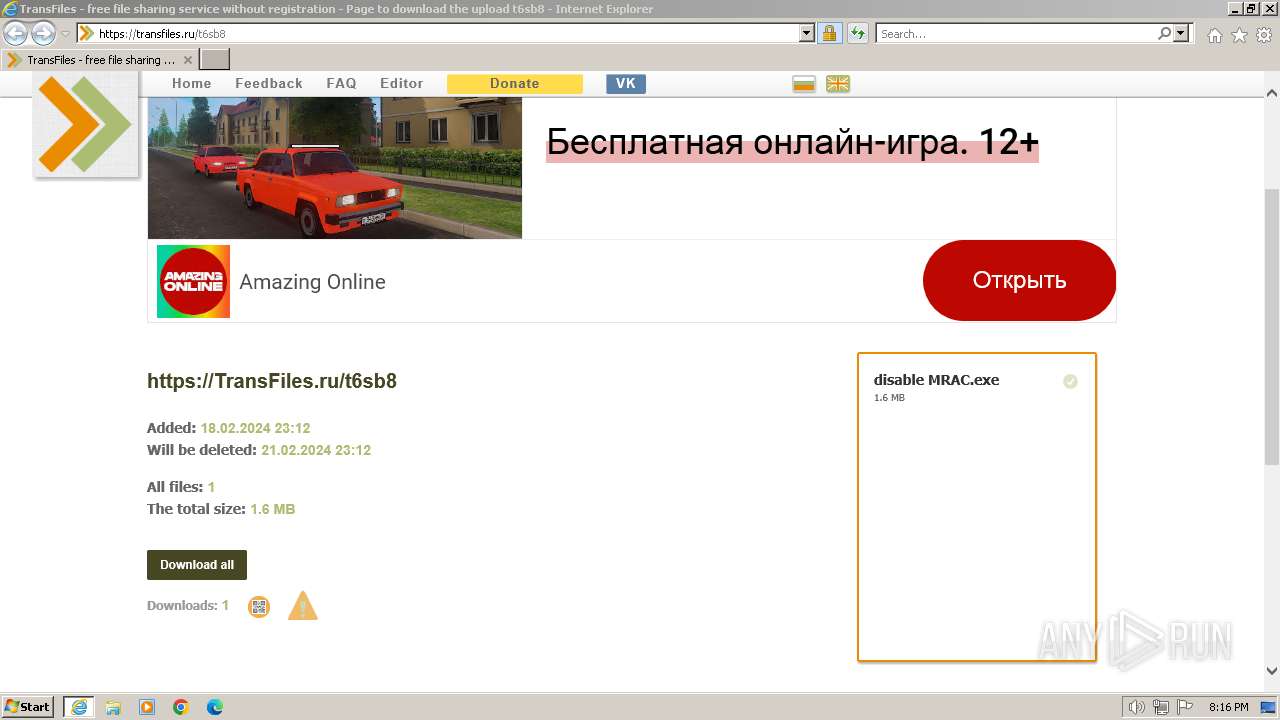This screenshot has width=1280, height=720.
Task: Switch site language to Russian flag
Action: 804,84
